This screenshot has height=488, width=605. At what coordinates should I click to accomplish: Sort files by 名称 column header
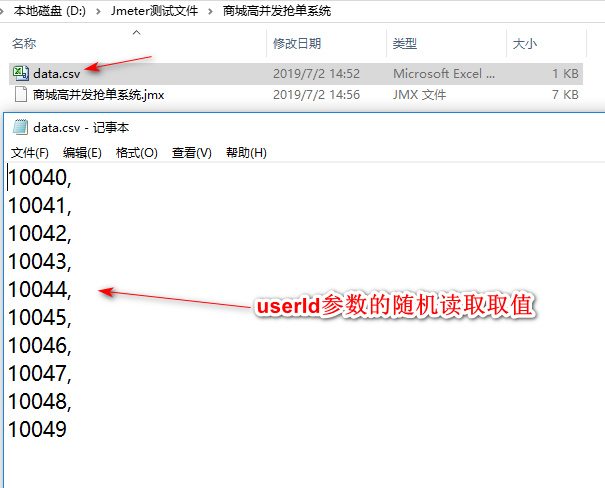pos(24,44)
